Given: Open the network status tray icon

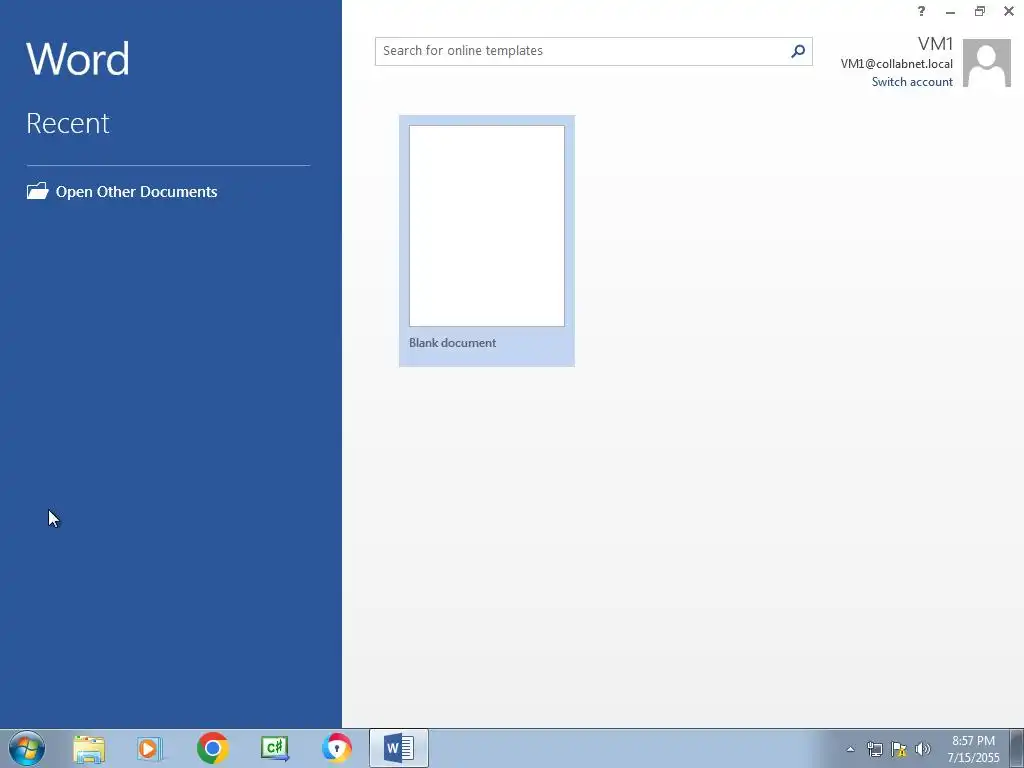Looking at the screenshot, I should pos(874,749).
